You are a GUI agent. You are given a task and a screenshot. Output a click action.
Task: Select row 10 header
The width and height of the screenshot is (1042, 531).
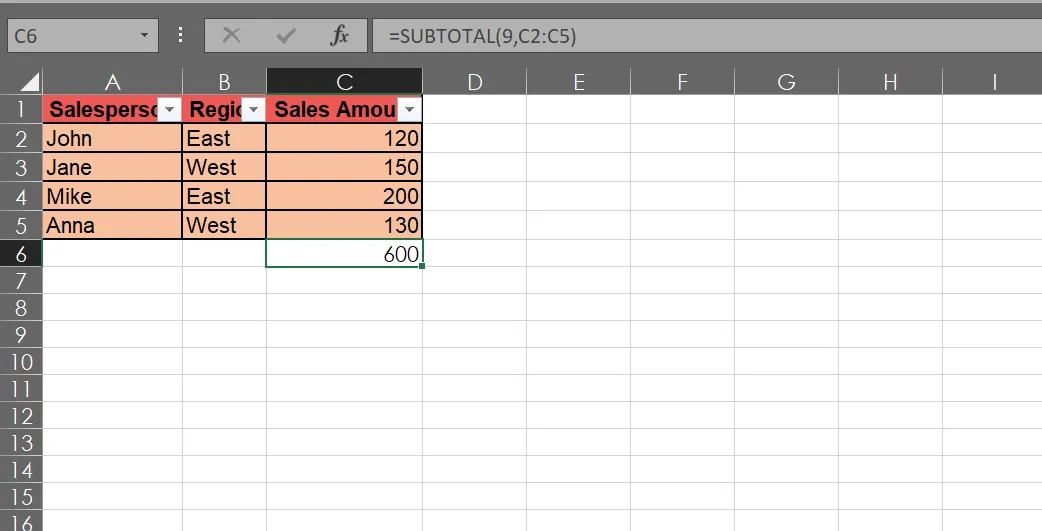21,362
